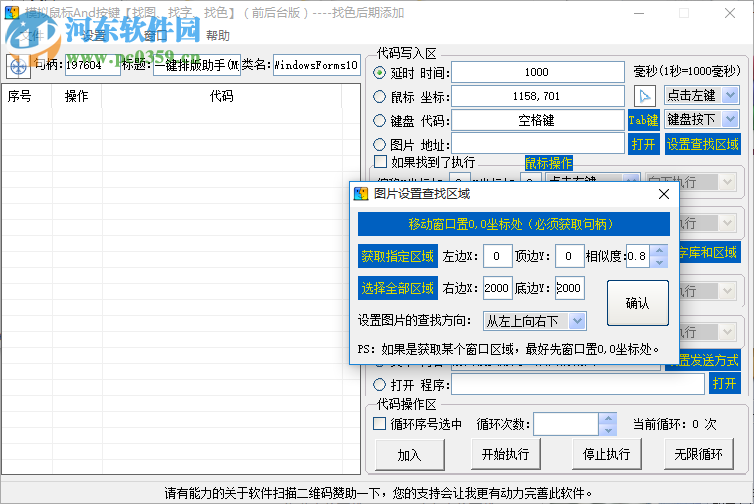Image resolution: width=754 pixels, height=504 pixels.
Task: Click the 键盘 代码 field showing 空格键
Action: [538, 120]
